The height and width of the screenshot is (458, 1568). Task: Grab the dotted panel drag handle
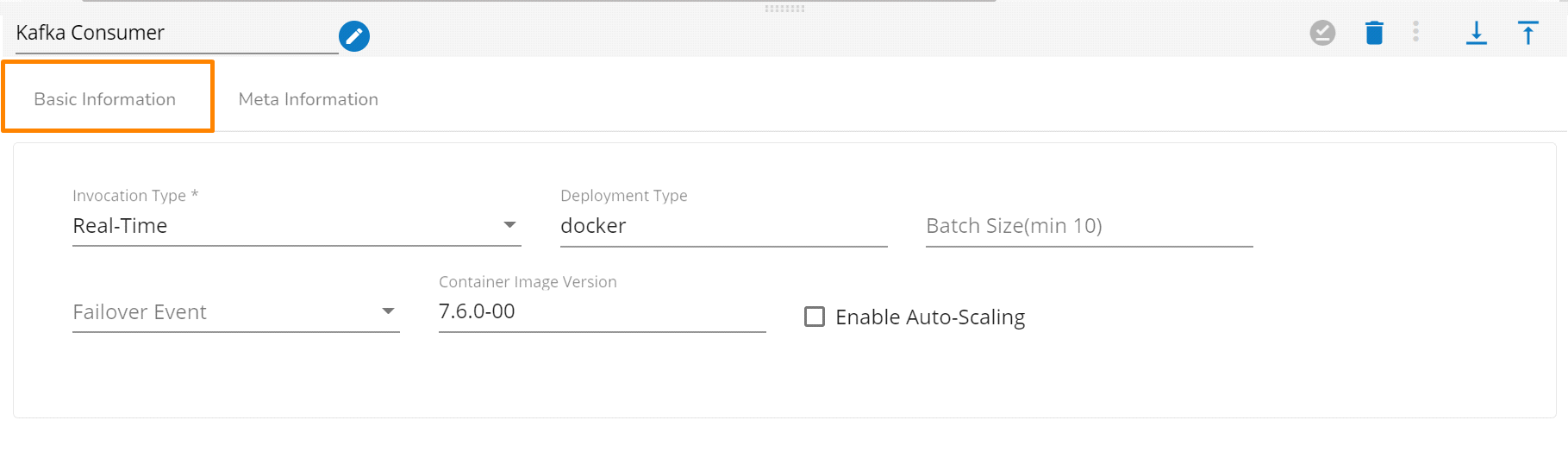[784, 9]
